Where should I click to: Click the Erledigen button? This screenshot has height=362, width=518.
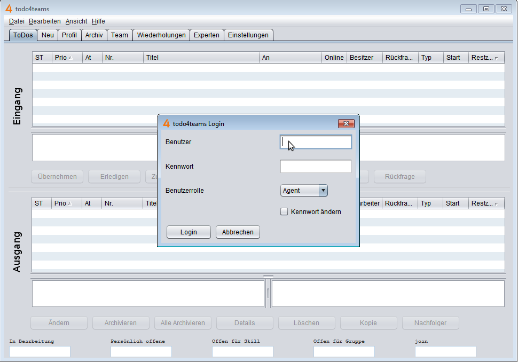(114, 177)
